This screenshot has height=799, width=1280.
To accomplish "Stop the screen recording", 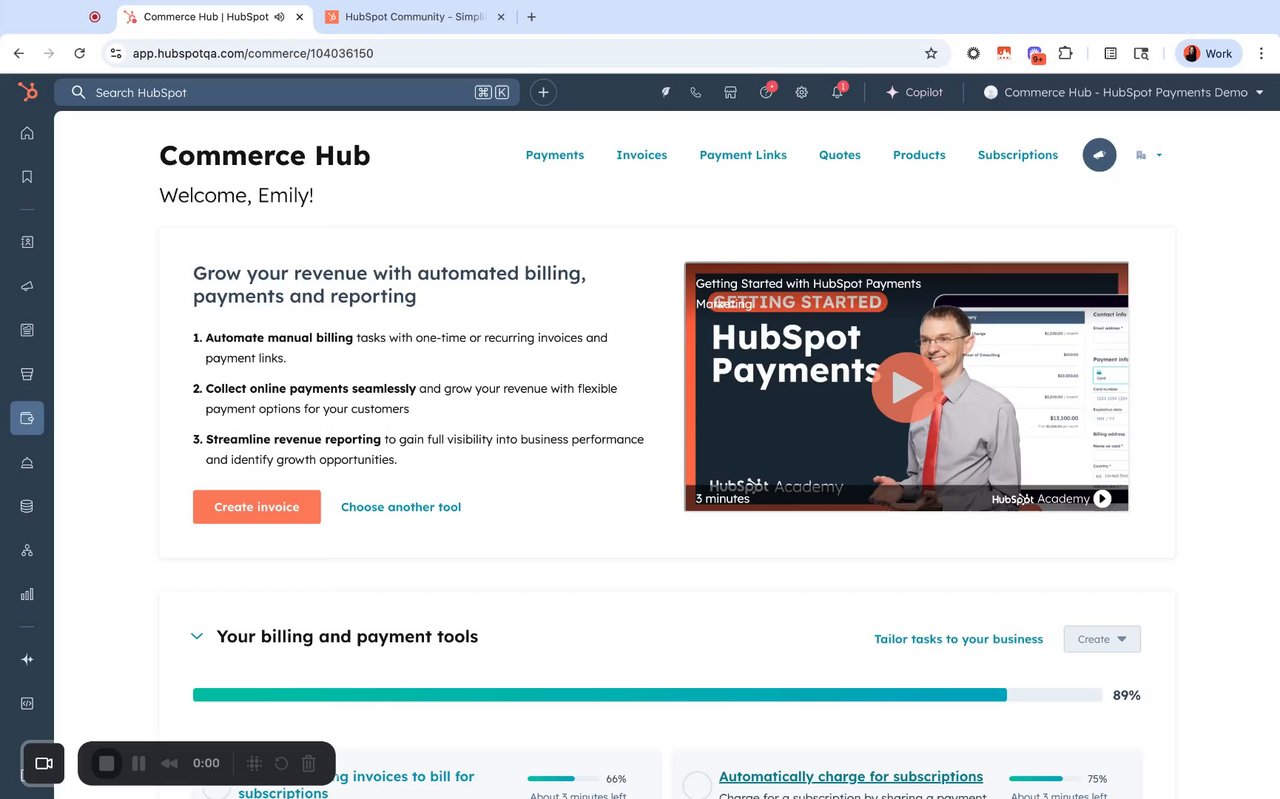I will pos(107,763).
